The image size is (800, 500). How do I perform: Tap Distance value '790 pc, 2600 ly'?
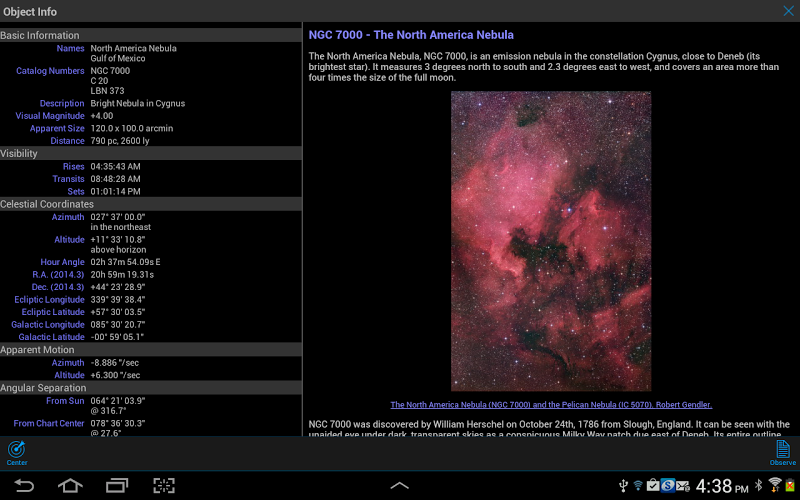(120, 141)
